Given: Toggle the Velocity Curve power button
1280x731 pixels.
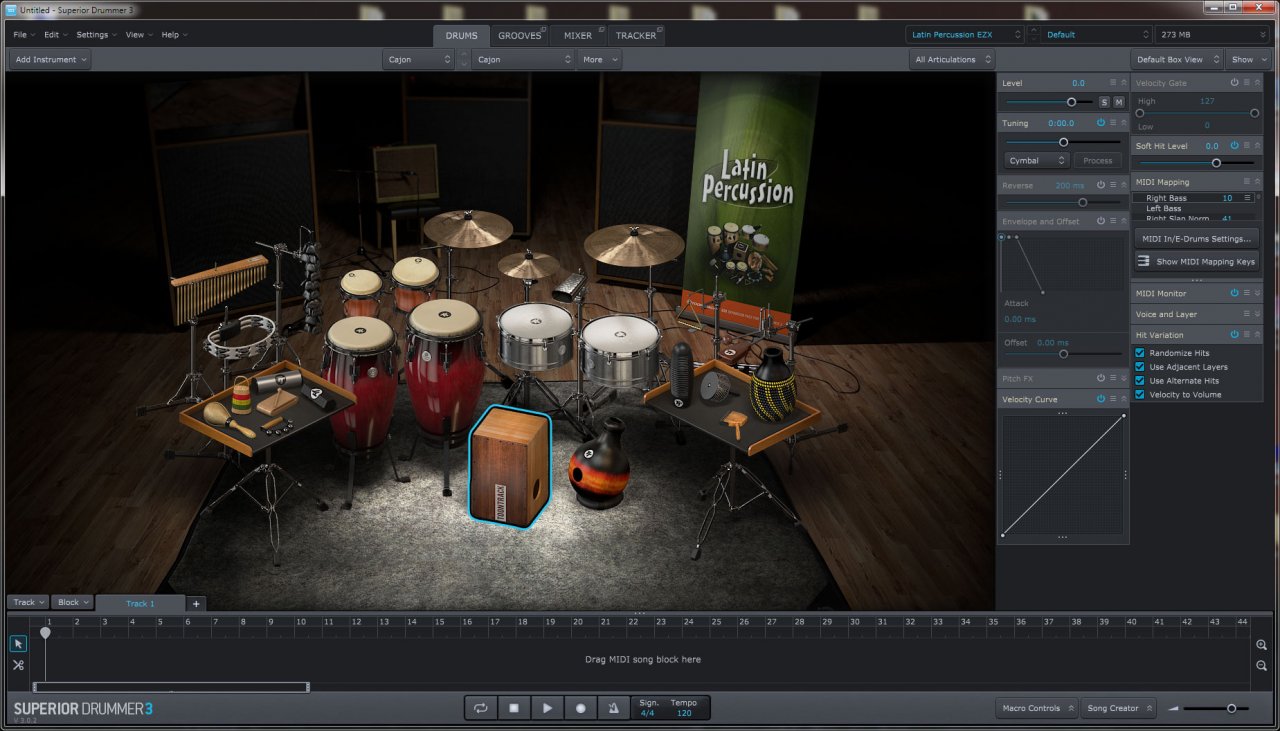Looking at the screenshot, I should 1100,399.
